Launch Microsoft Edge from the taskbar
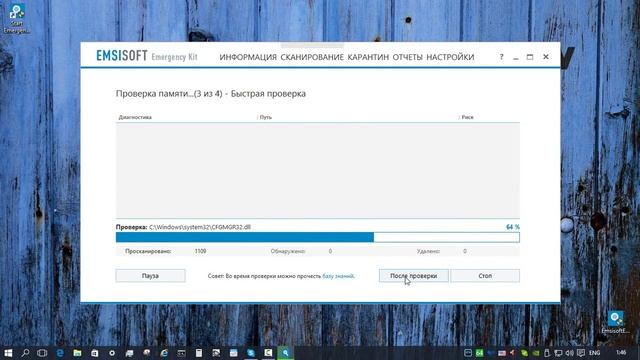Image resolution: width=640 pixels, height=360 pixels. pos(60,353)
